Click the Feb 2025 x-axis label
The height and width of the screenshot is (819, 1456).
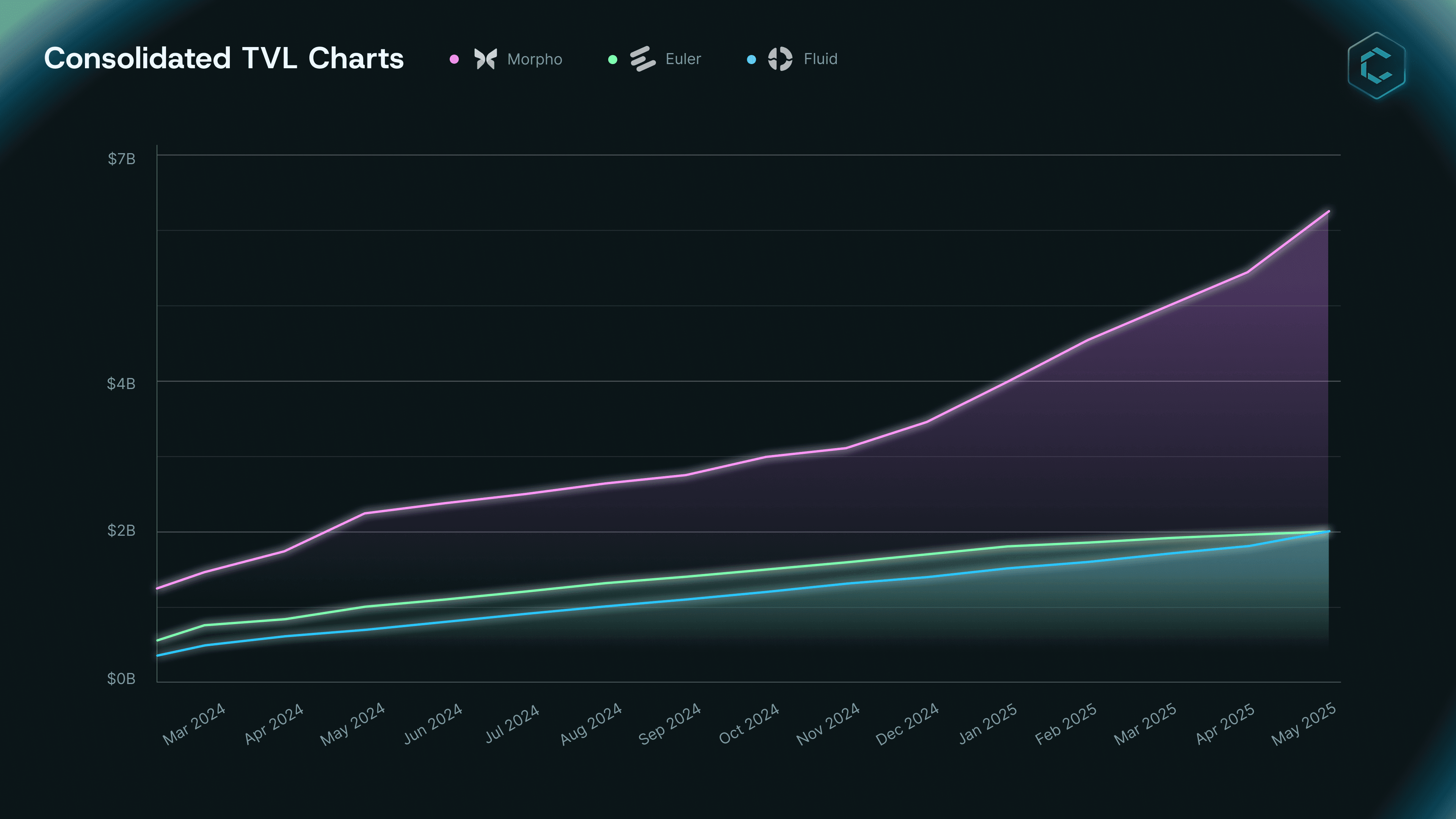(1066, 724)
